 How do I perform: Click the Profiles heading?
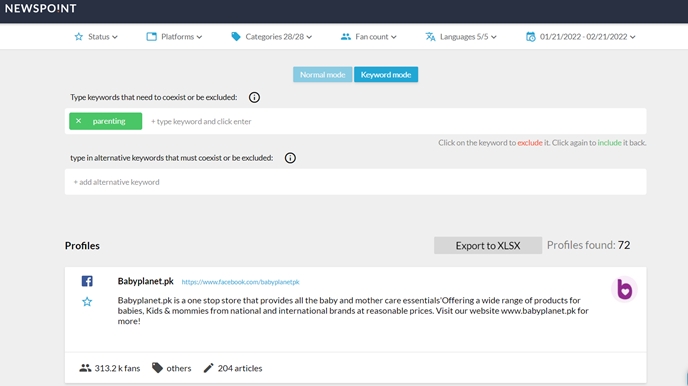(x=82, y=246)
